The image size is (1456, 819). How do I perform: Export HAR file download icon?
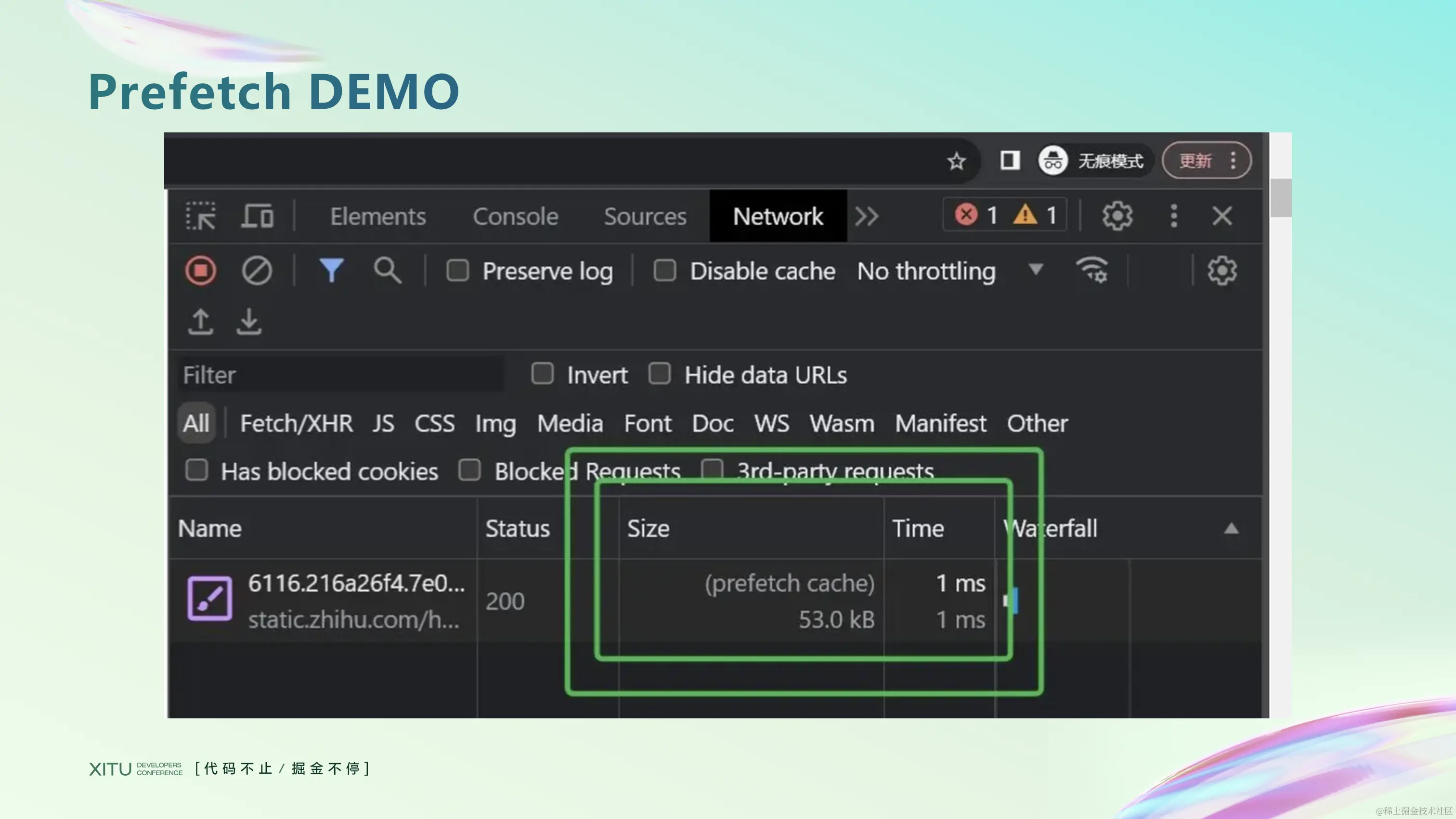pyautogui.click(x=249, y=322)
